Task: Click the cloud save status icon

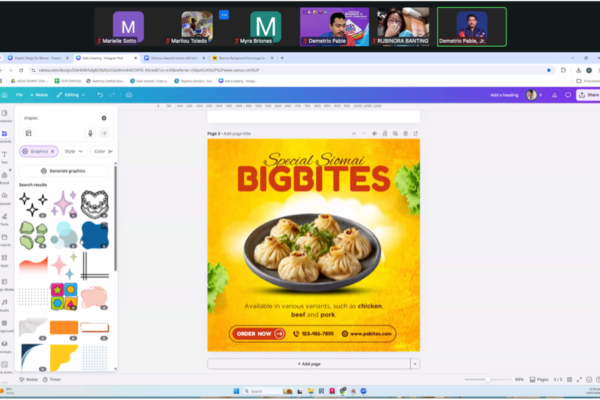Action: (129, 94)
